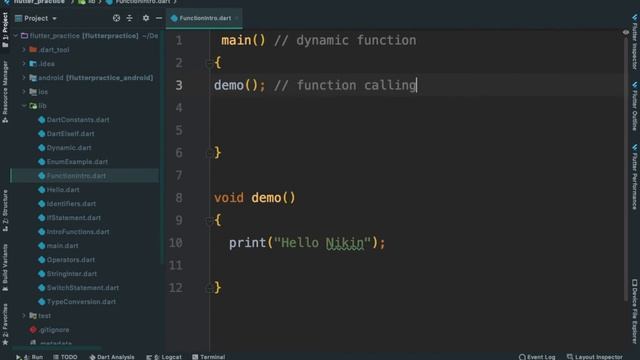Click the Dart icon next to main.dart
Viewport: 640px width, 360px height.
(x=41, y=246)
